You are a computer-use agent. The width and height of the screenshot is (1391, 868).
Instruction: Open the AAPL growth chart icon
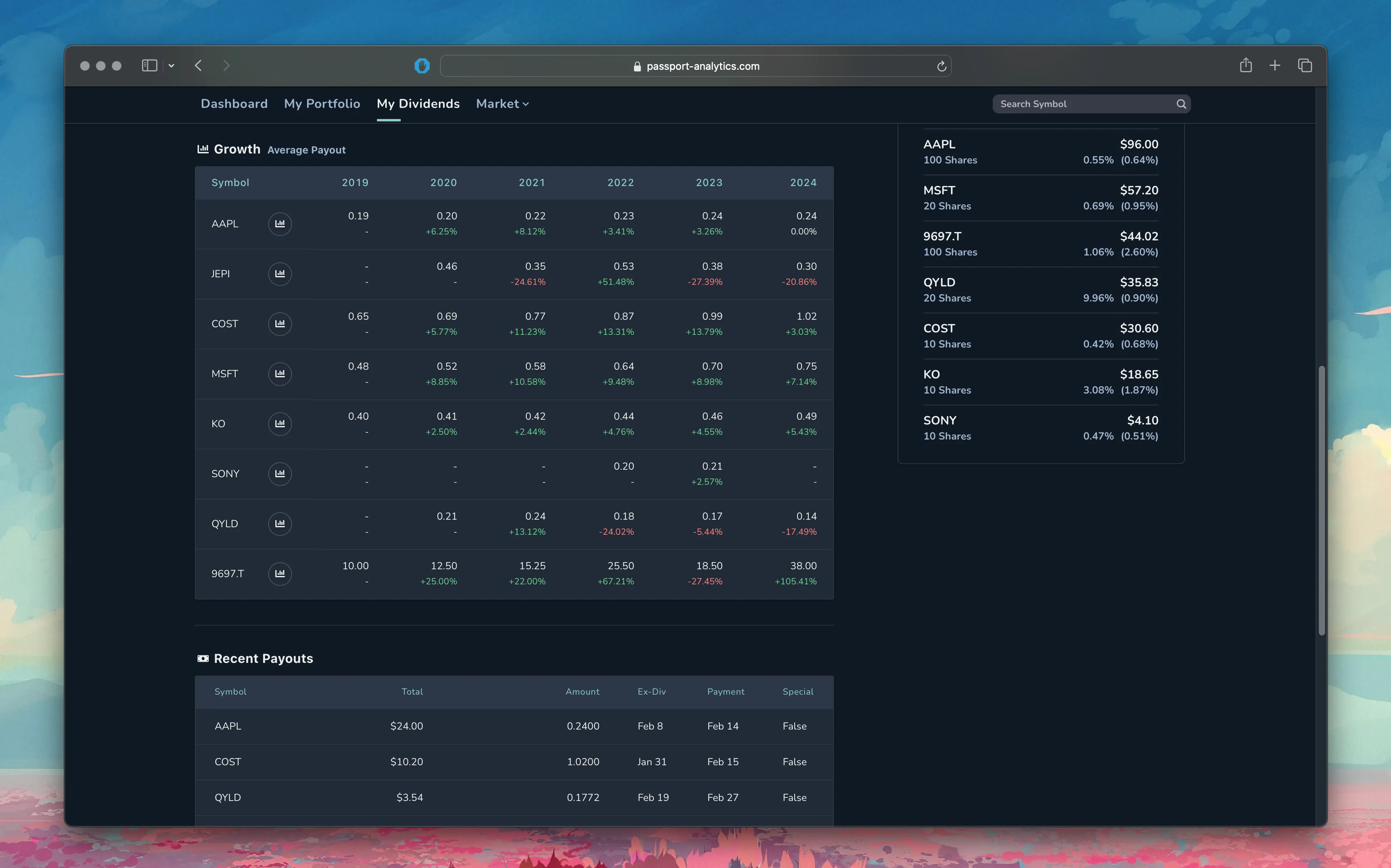280,224
